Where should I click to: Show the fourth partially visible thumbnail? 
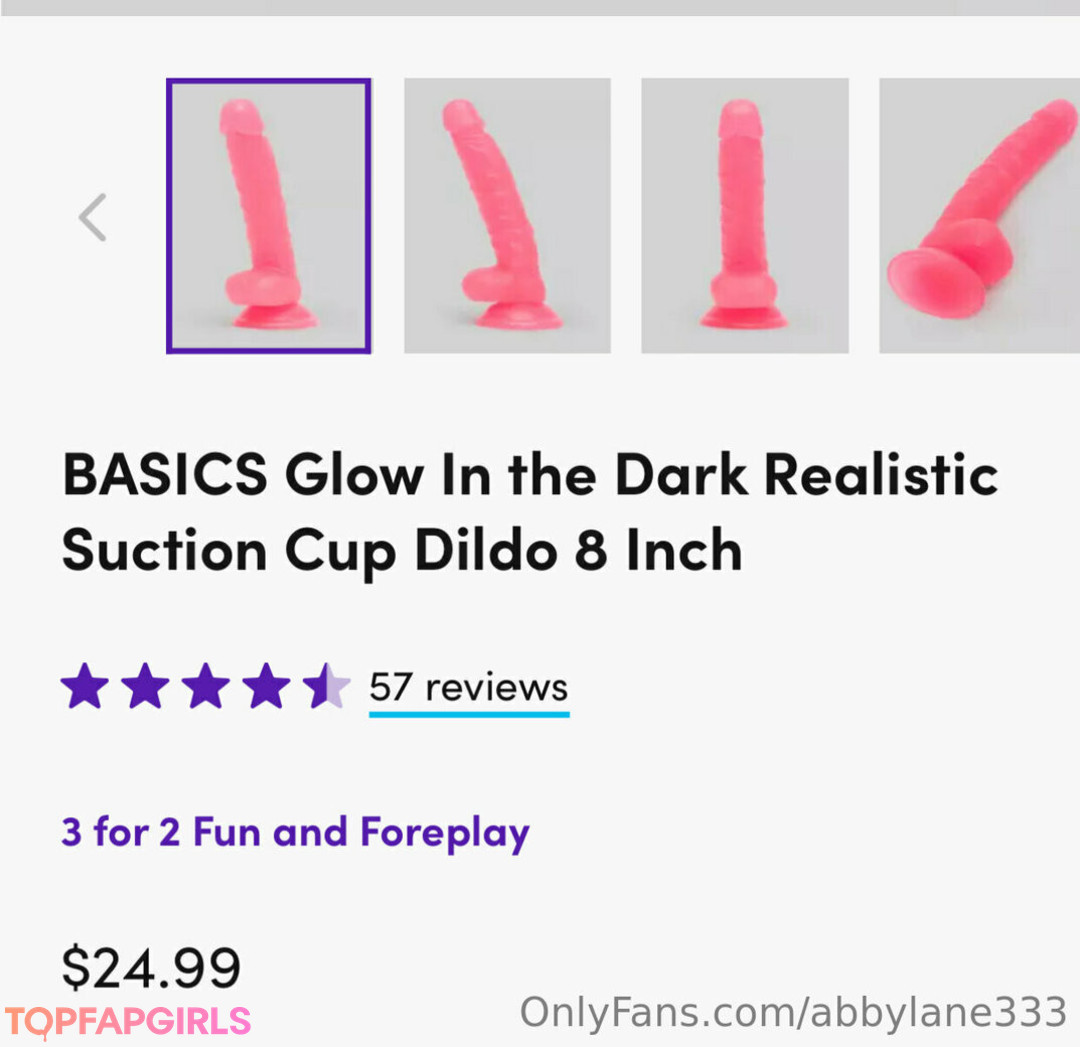[979, 216]
